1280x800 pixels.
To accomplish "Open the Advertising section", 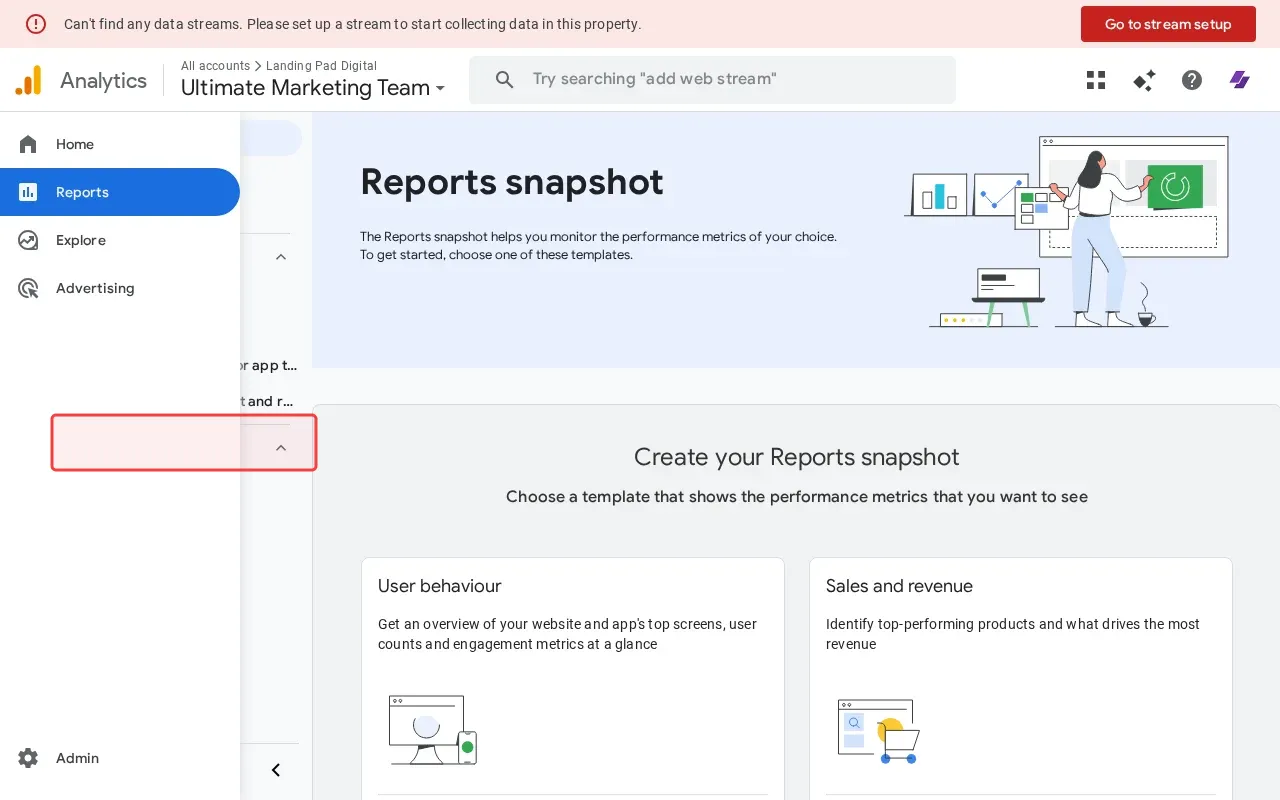I will point(95,288).
